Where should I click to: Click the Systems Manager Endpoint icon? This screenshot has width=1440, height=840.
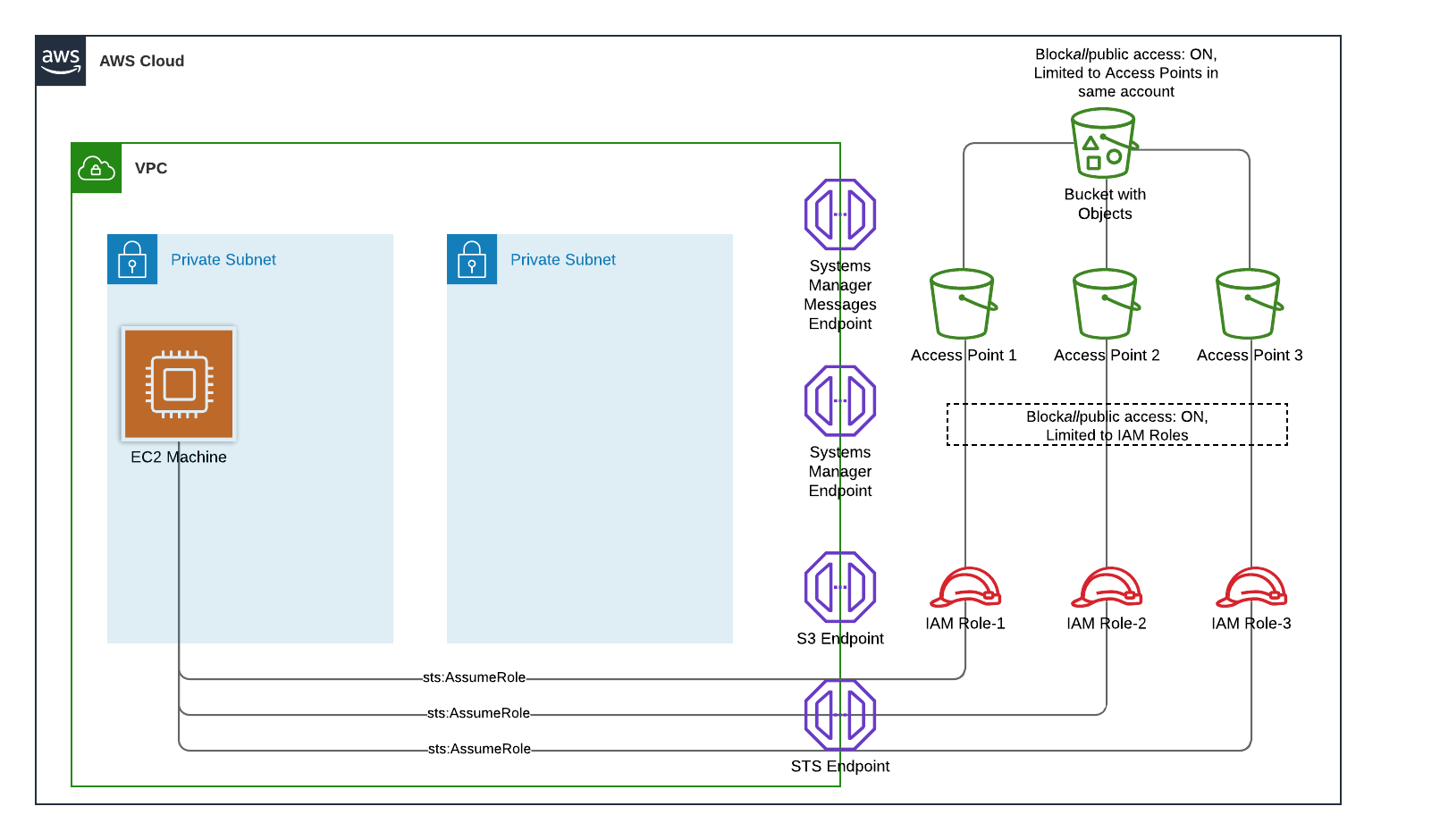point(839,399)
